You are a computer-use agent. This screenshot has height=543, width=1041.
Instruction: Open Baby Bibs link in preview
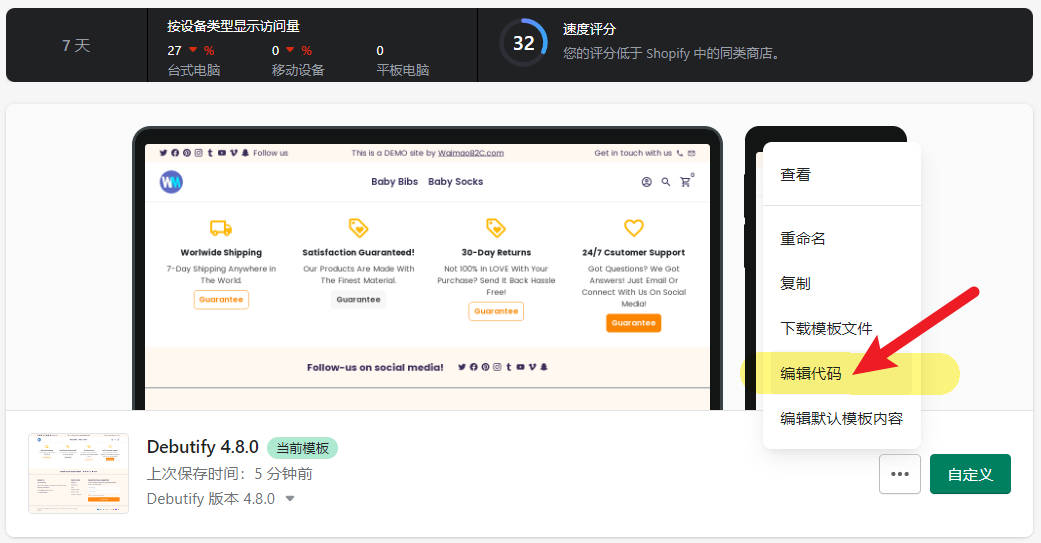click(x=394, y=181)
